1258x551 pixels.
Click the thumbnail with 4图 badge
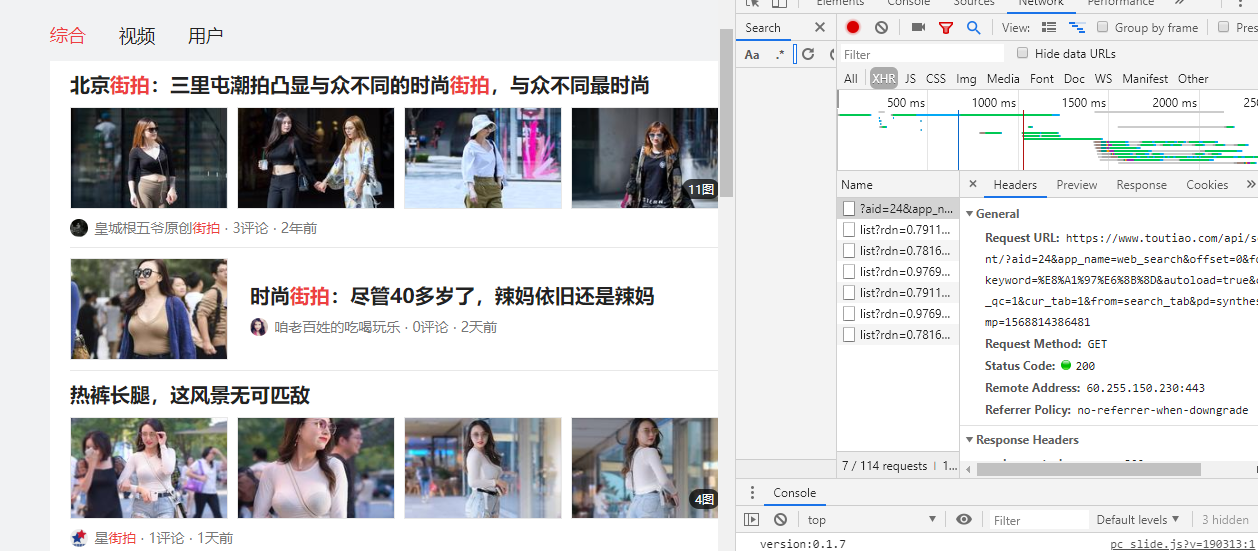(645, 468)
